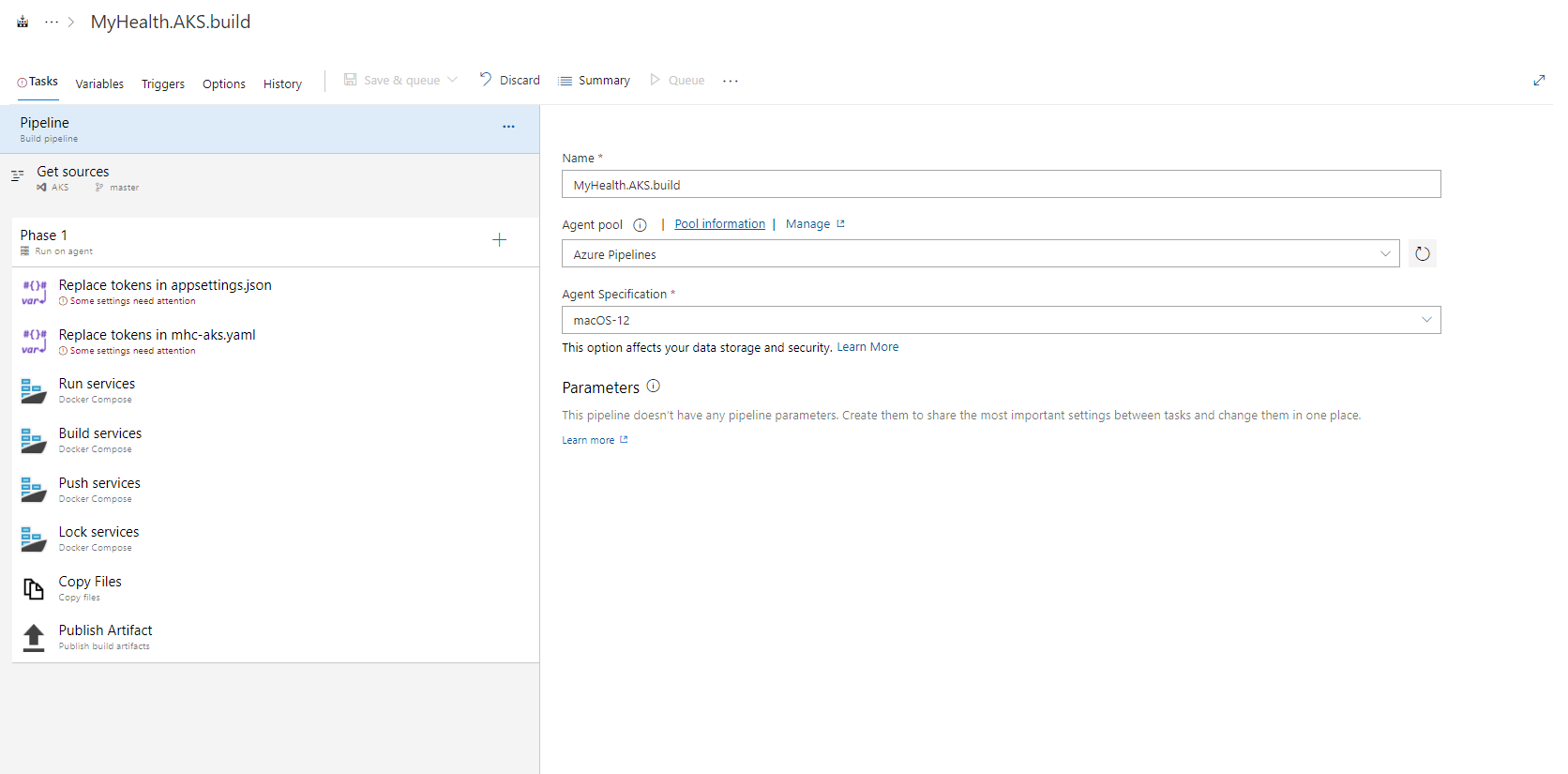Click the icon of Replace tokens in appsettings.json
Image resolution: width=1568 pixels, height=774 pixels.
pyautogui.click(x=34, y=292)
